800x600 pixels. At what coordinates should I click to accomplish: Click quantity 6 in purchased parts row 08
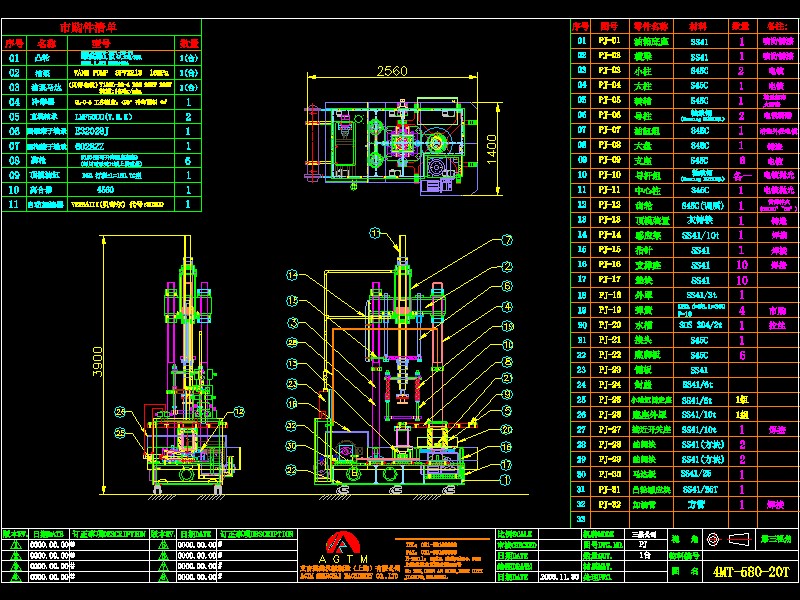[x=188, y=161]
